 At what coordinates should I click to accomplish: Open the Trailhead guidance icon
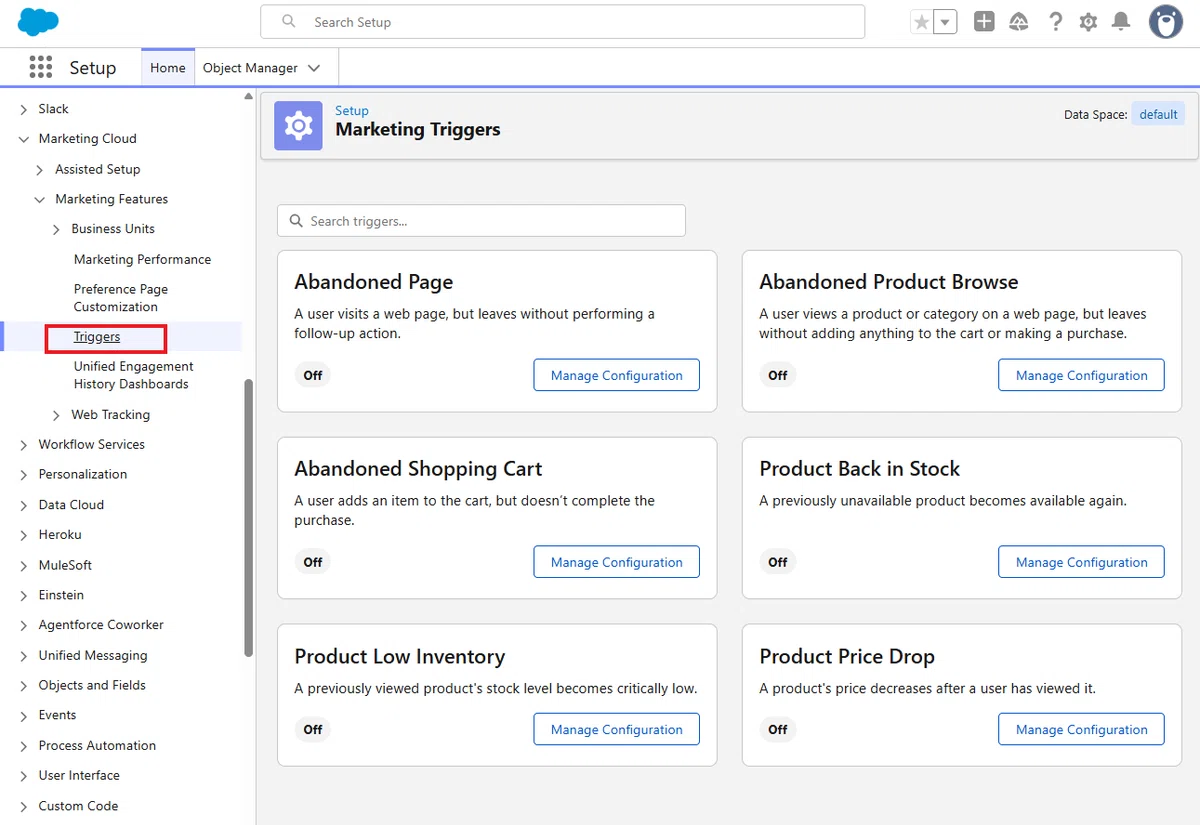tap(1019, 21)
